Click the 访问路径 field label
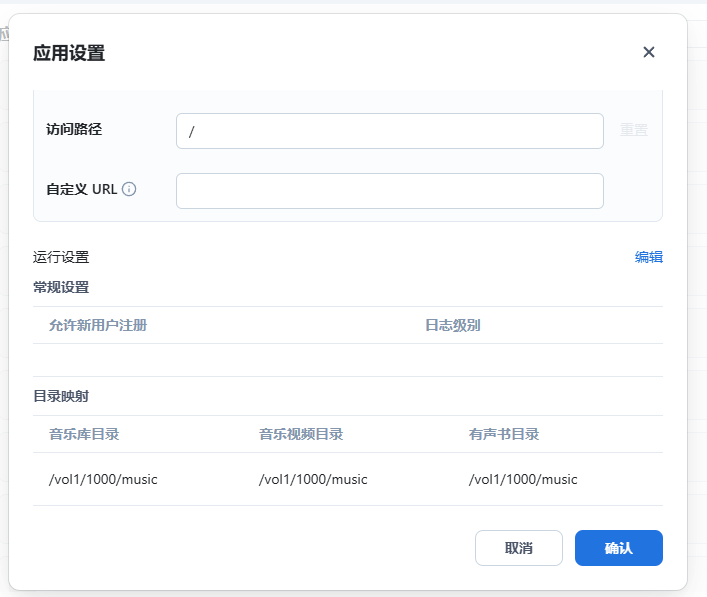The height and width of the screenshot is (597, 707). point(74,129)
